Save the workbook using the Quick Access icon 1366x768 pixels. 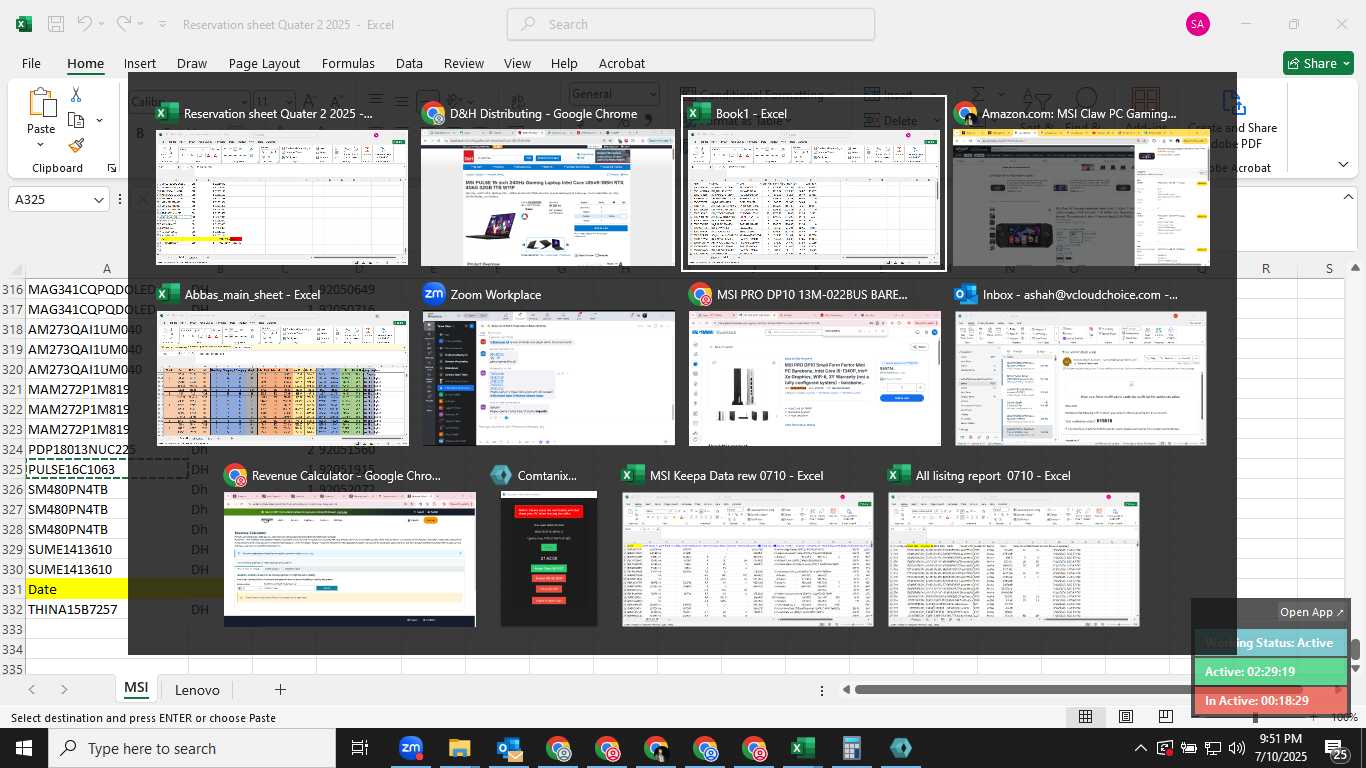[56, 24]
